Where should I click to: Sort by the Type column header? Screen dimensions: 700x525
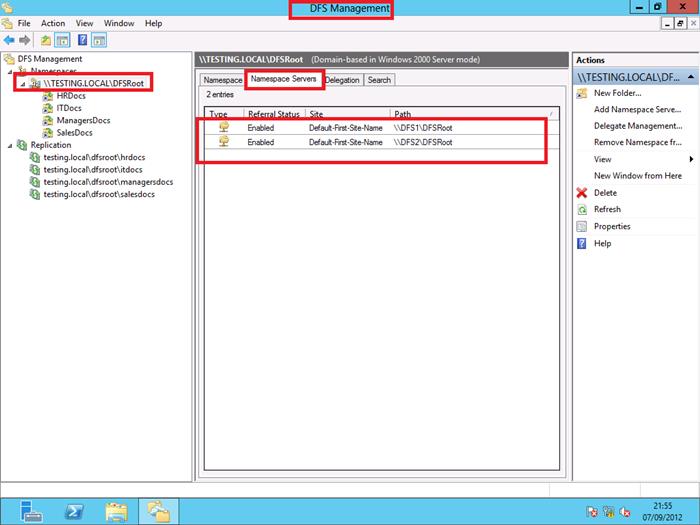click(224, 114)
